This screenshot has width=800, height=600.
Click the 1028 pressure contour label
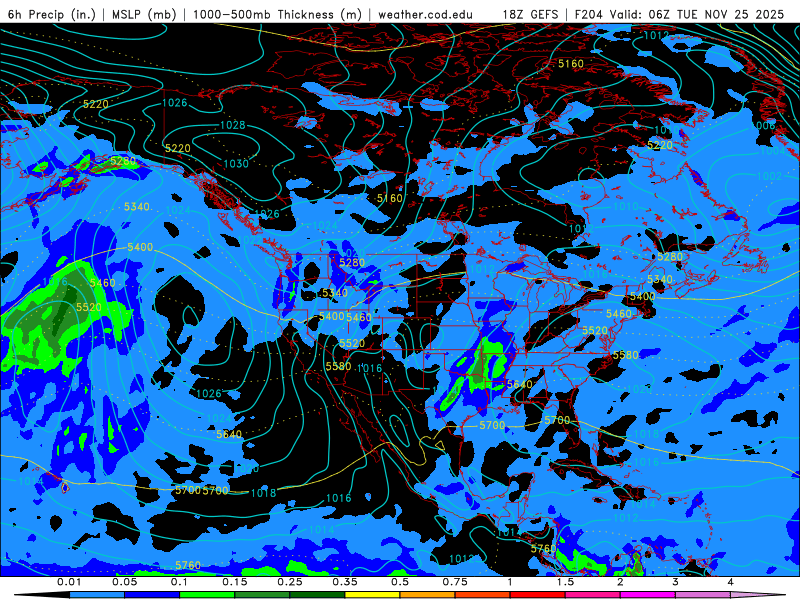(x=233, y=125)
